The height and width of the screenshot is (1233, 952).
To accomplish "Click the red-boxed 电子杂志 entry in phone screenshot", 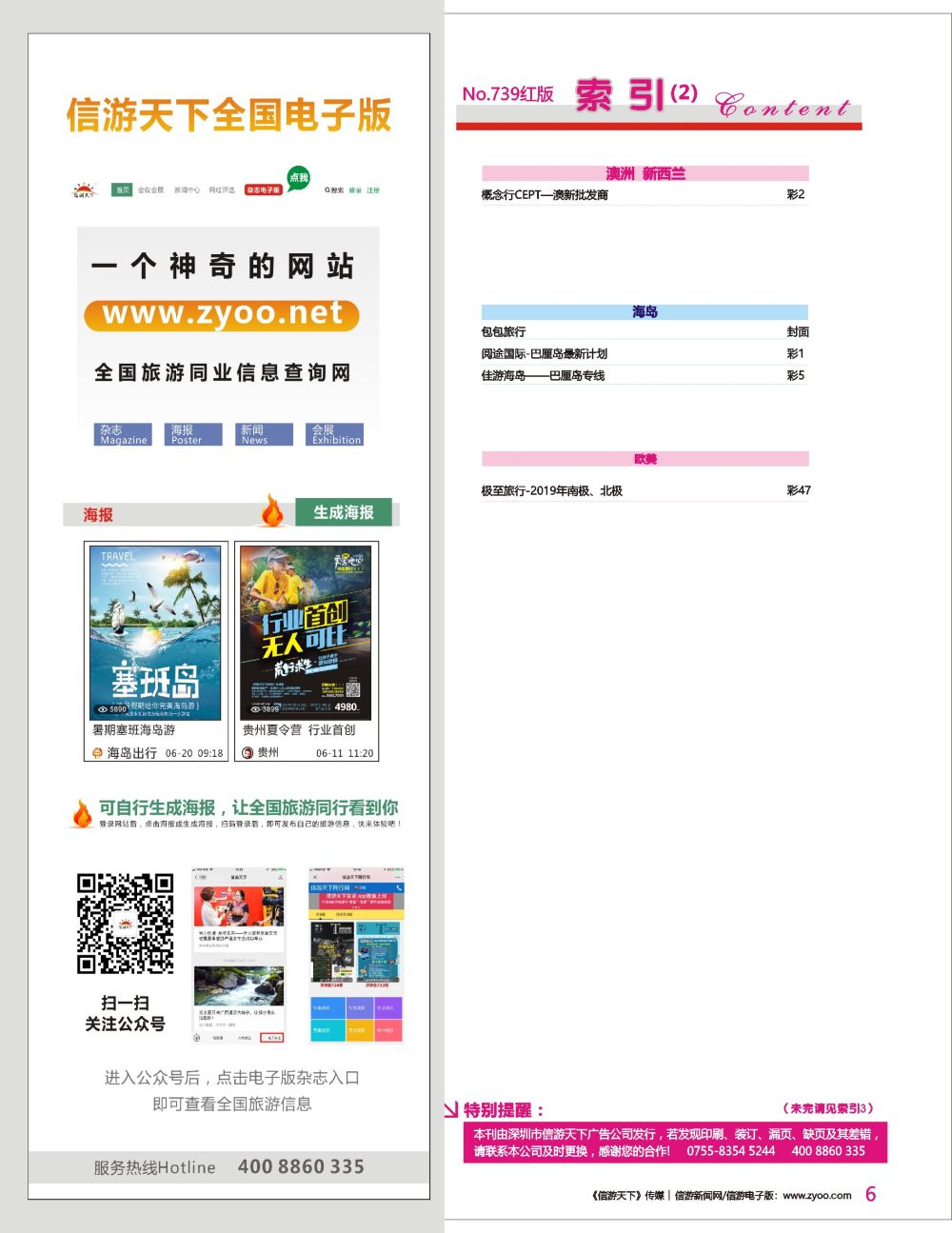I will pyautogui.click(x=272, y=1038).
